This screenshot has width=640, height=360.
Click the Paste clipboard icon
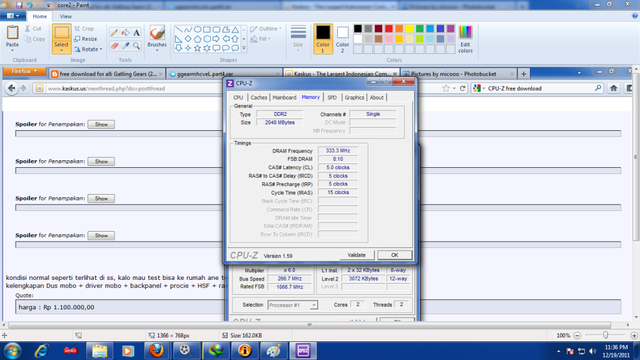pos(12,33)
